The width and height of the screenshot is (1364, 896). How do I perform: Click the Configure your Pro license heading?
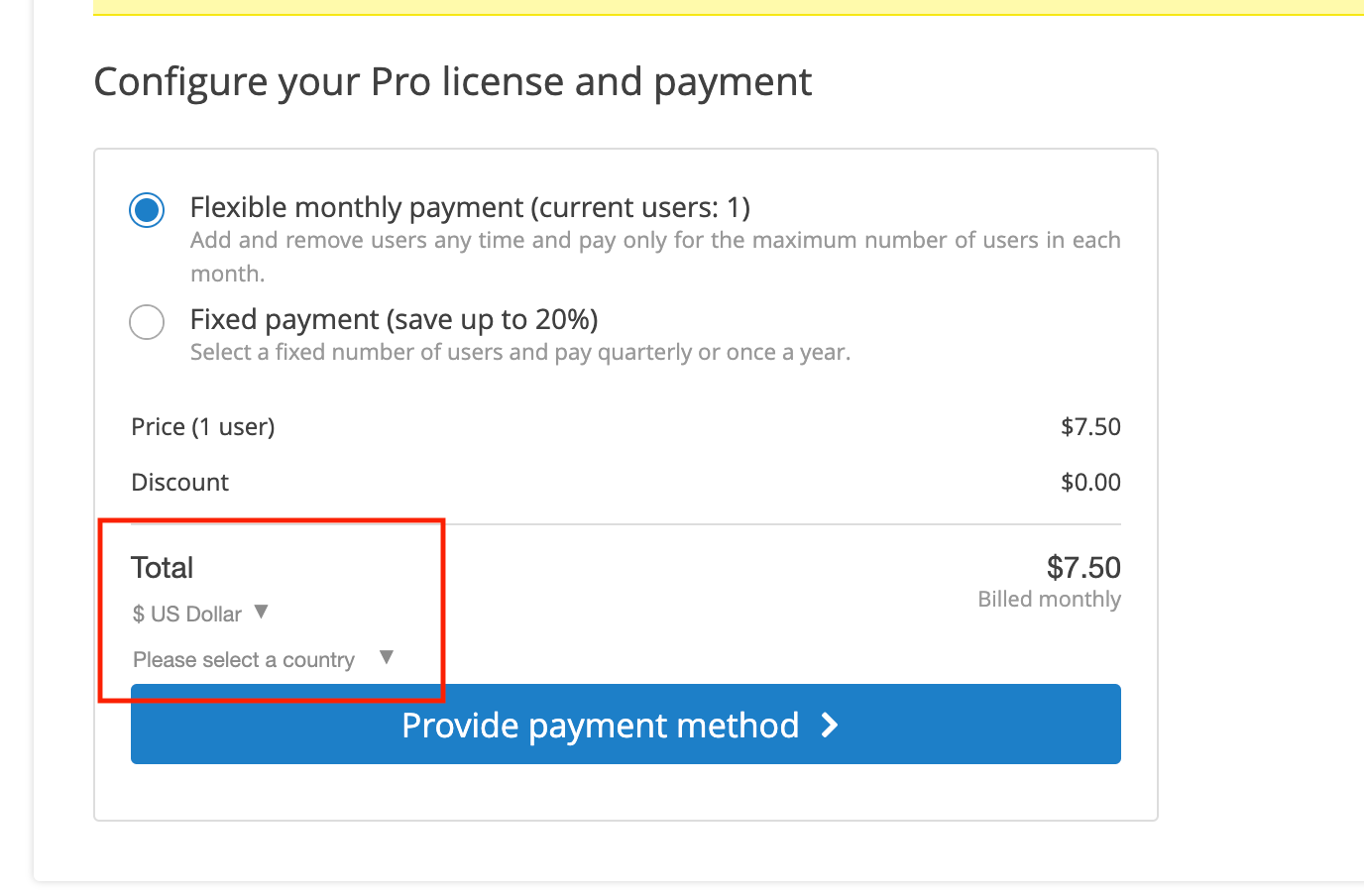pyautogui.click(x=452, y=81)
